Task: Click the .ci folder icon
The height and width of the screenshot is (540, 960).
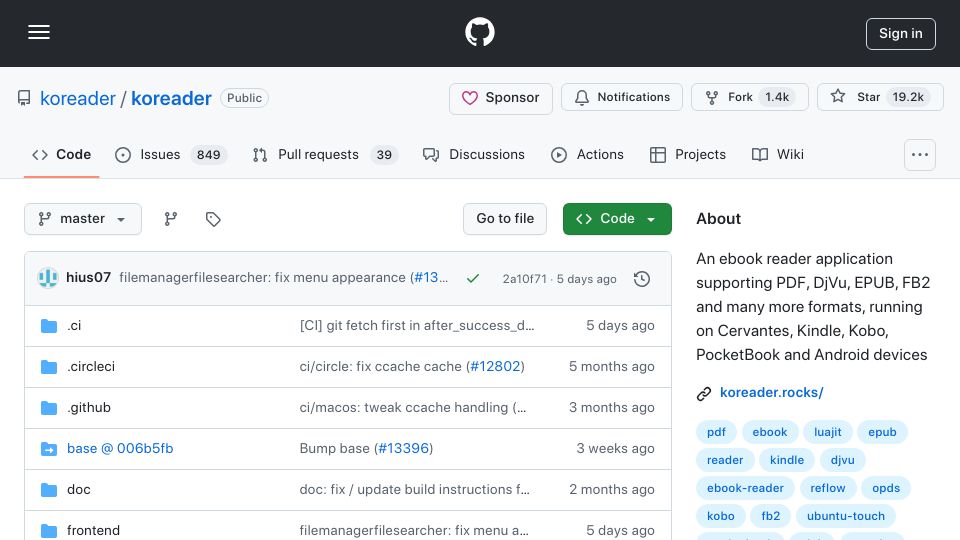Action: 49,326
